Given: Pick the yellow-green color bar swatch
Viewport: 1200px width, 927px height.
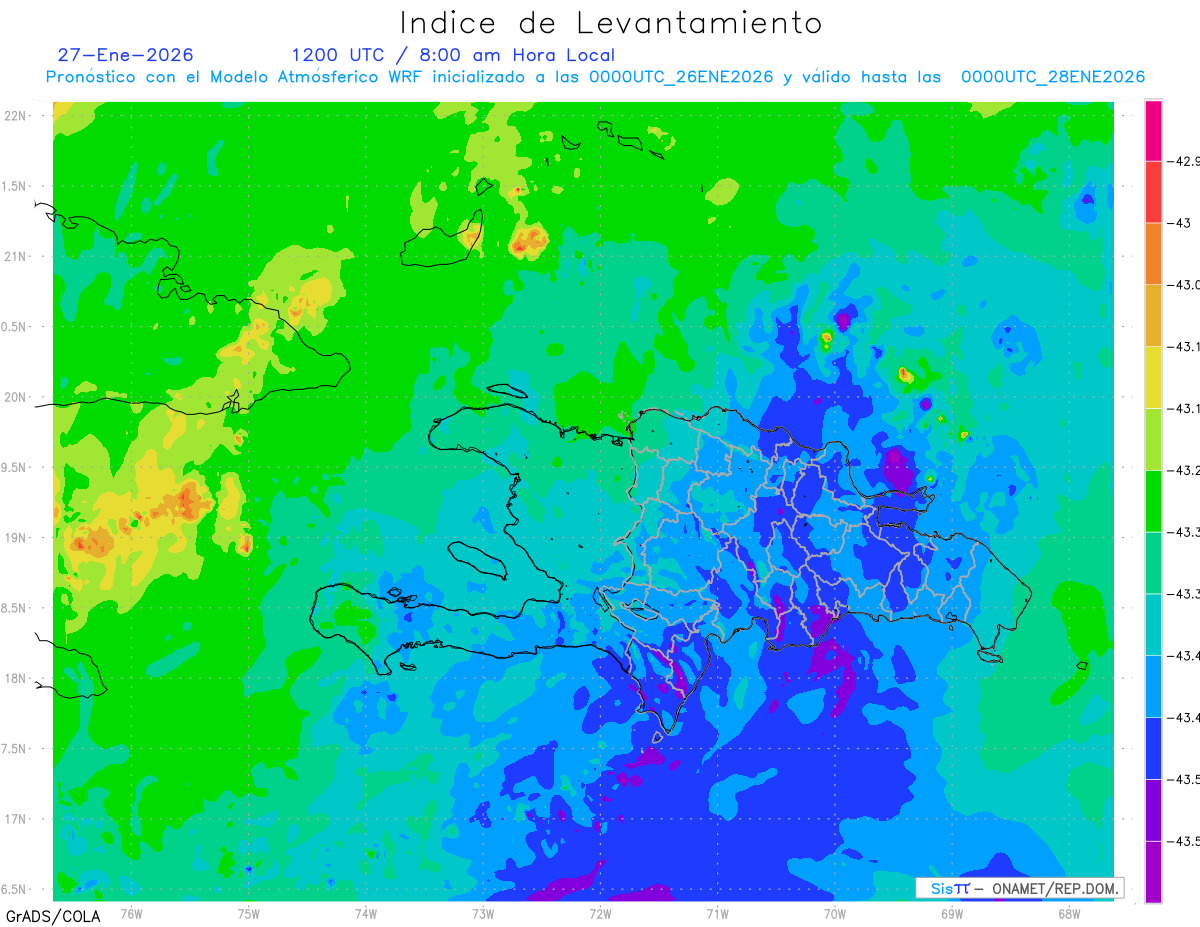Looking at the screenshot, I should pyautogui.click(x=1153, y=439).
